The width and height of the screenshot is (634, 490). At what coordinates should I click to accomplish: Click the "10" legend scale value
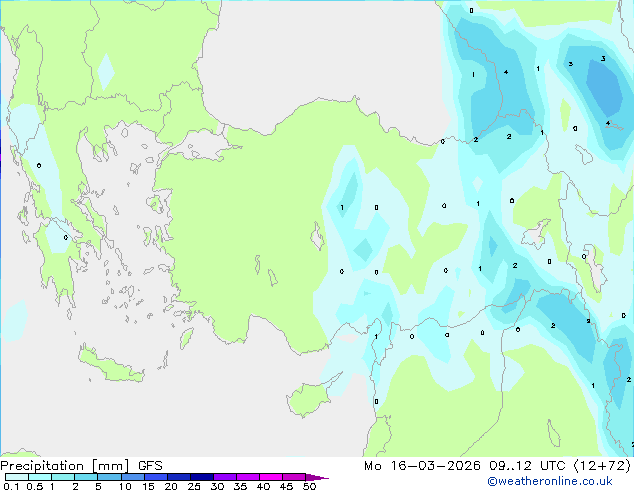click(x=125, y=486)
